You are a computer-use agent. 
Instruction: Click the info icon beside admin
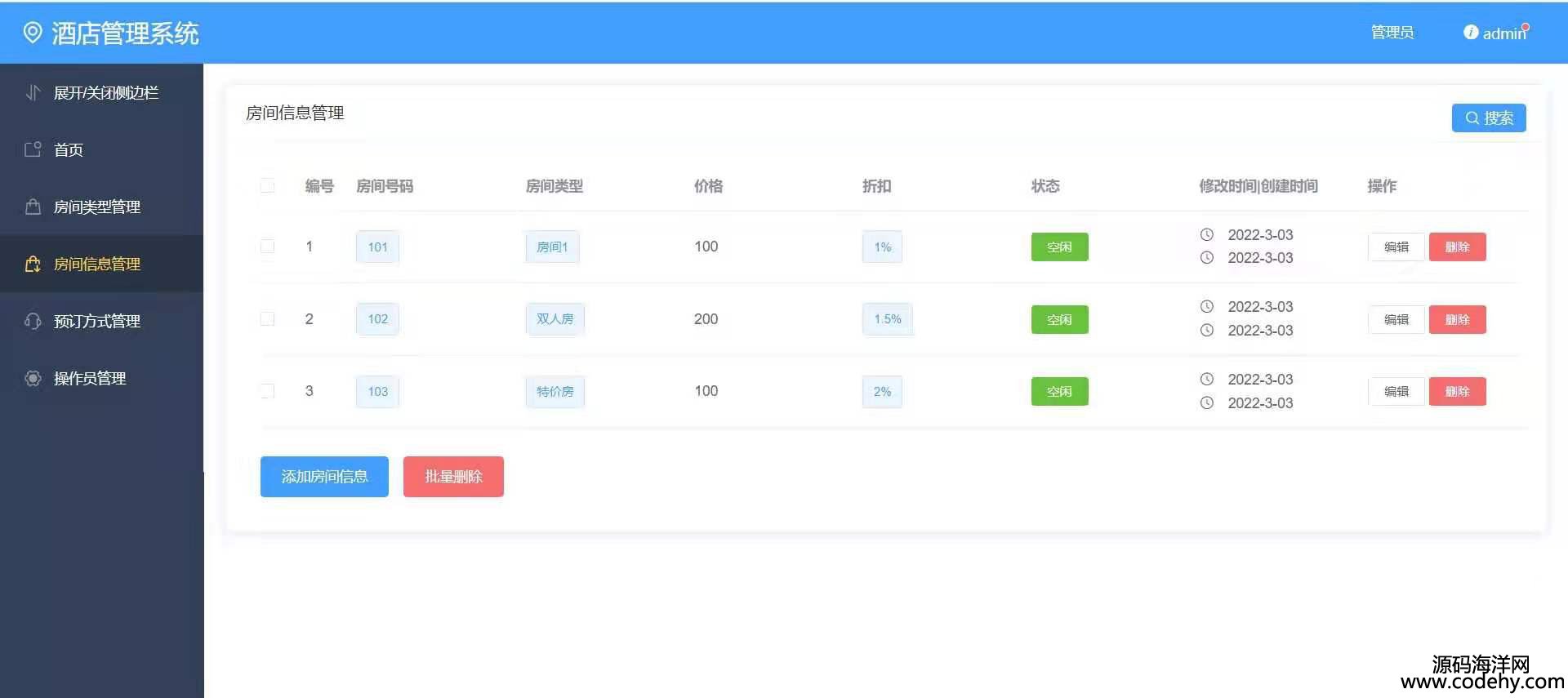(1471, 33)
